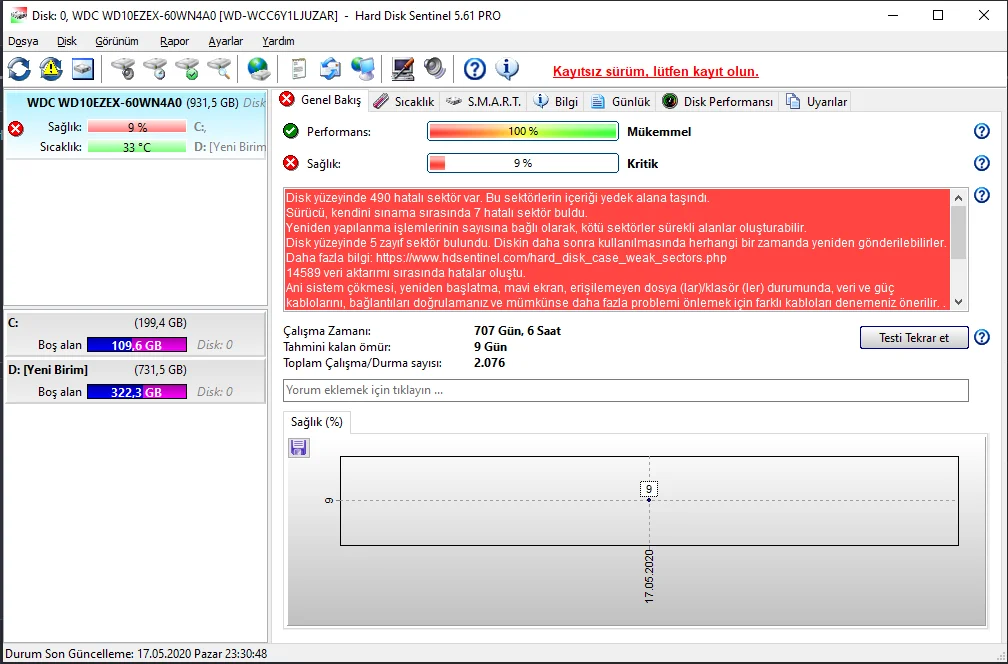The image size is (1008, 664).
Task: Click the disk with magnifying glass icon
Action: pyautogui.click(x=219, y=68)
